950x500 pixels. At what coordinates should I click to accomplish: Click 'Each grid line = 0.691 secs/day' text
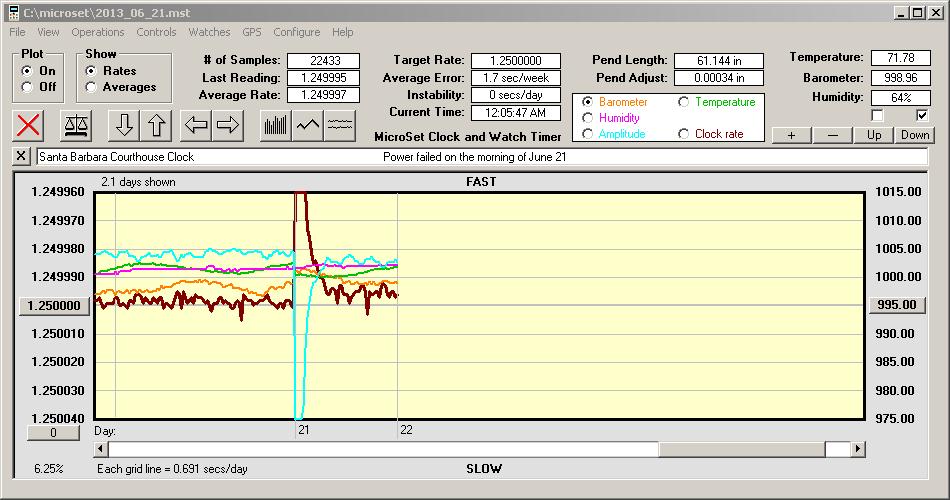[172, 468]
